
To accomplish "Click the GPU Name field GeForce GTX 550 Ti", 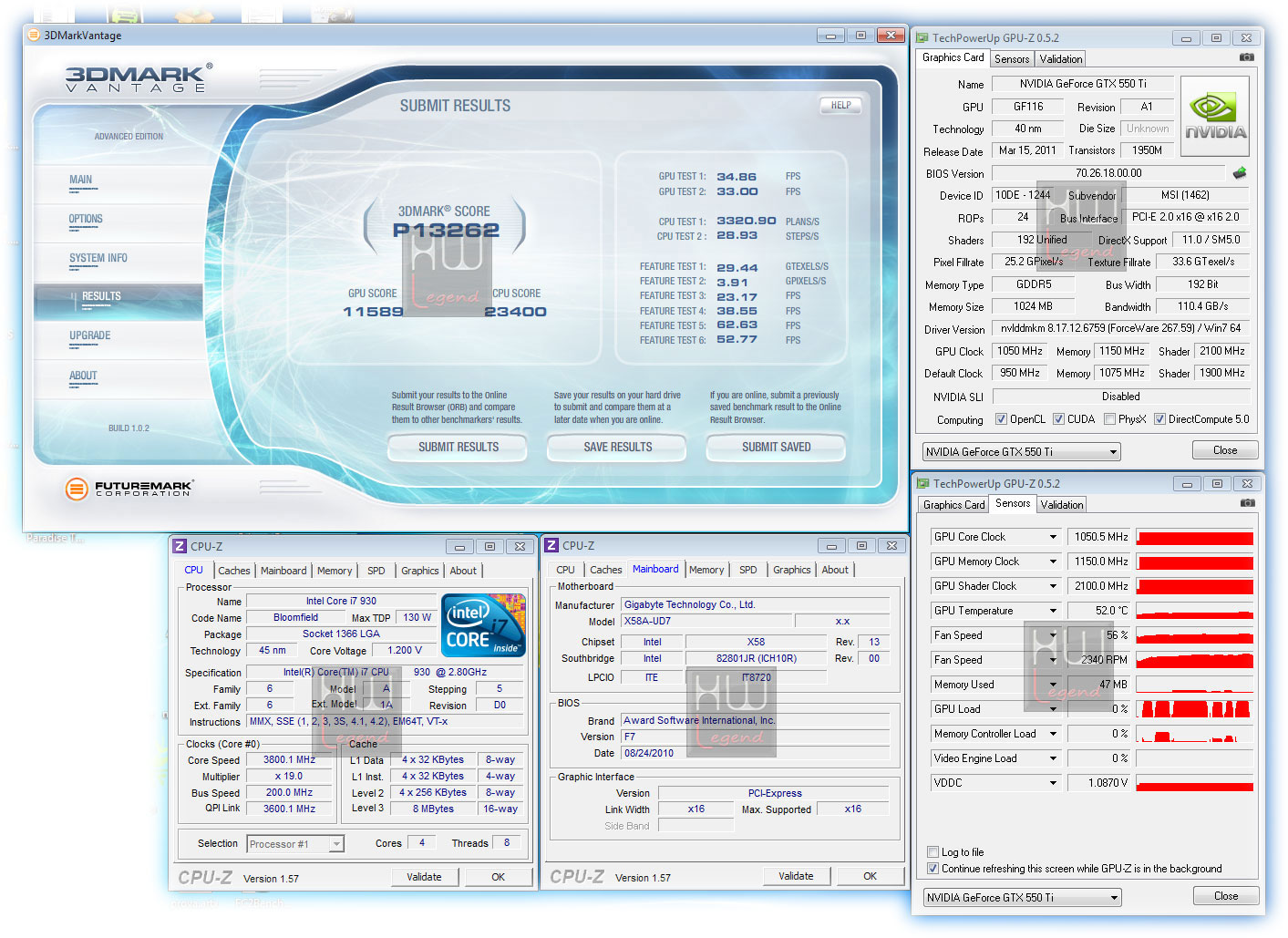I will 1083,84.
